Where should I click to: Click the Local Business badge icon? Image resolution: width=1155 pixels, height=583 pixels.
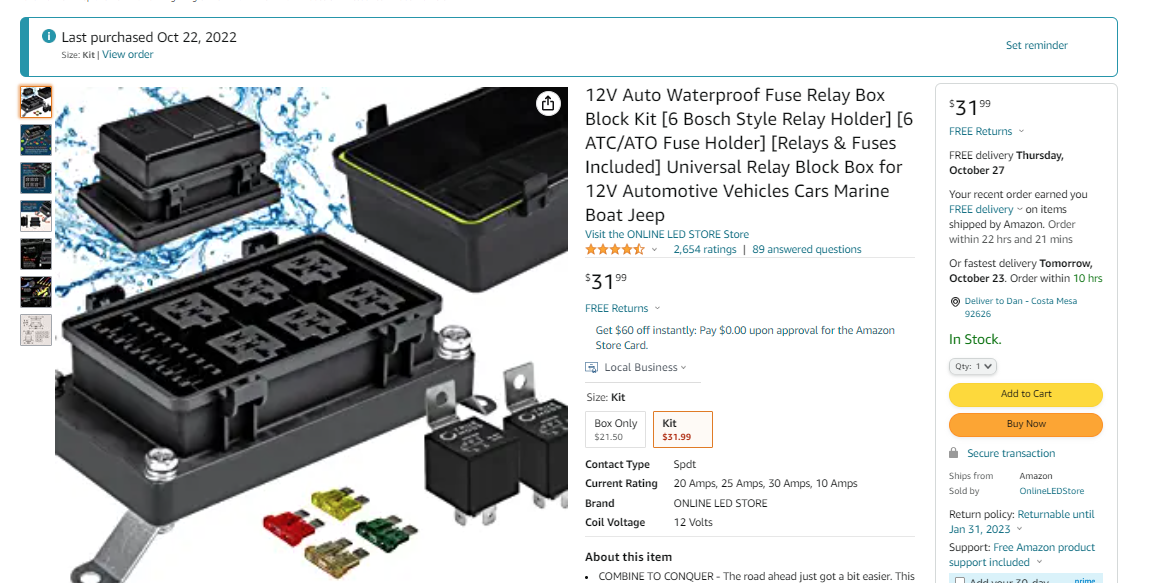click(x=591, y=367)
